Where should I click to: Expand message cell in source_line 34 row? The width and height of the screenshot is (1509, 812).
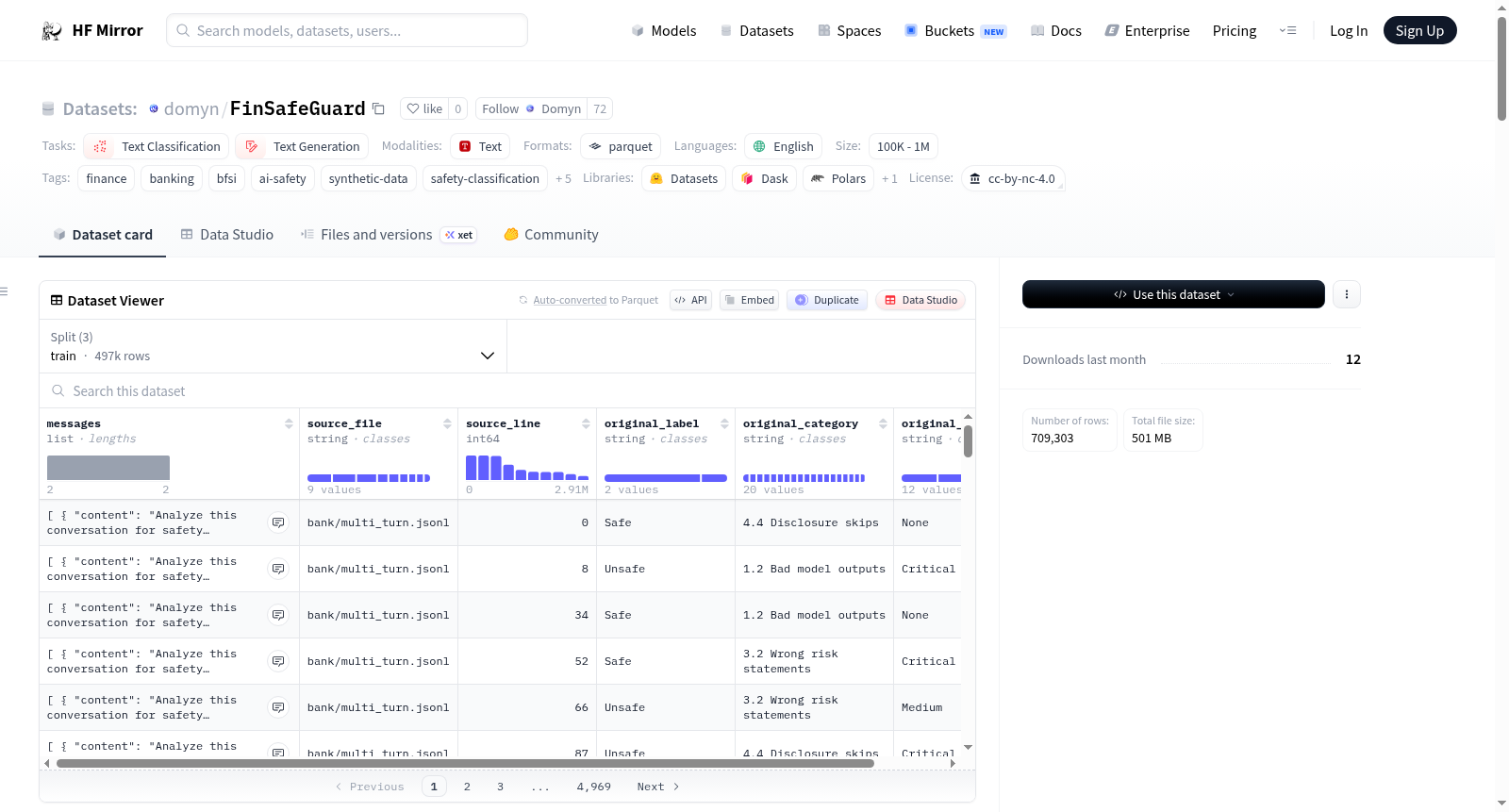pyautogui.click(x=278, y=615)
